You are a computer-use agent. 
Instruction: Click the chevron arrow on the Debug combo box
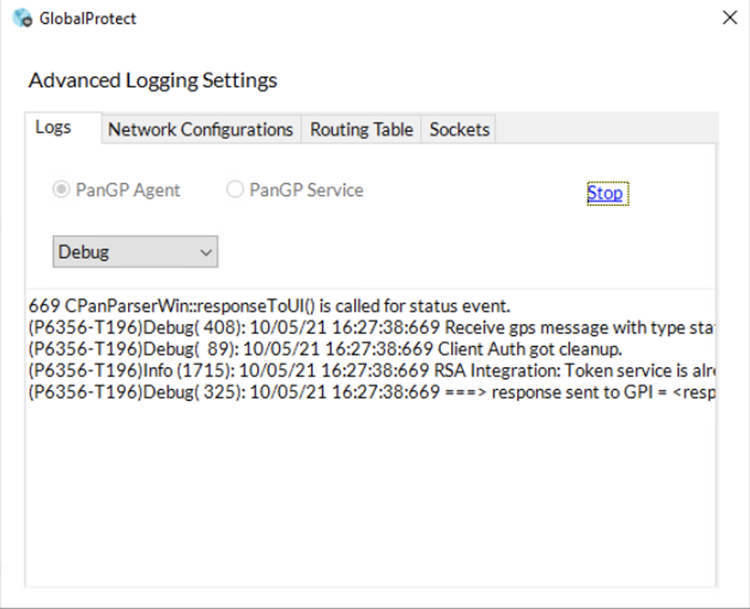pyautogui.click(x=206, y=252)
